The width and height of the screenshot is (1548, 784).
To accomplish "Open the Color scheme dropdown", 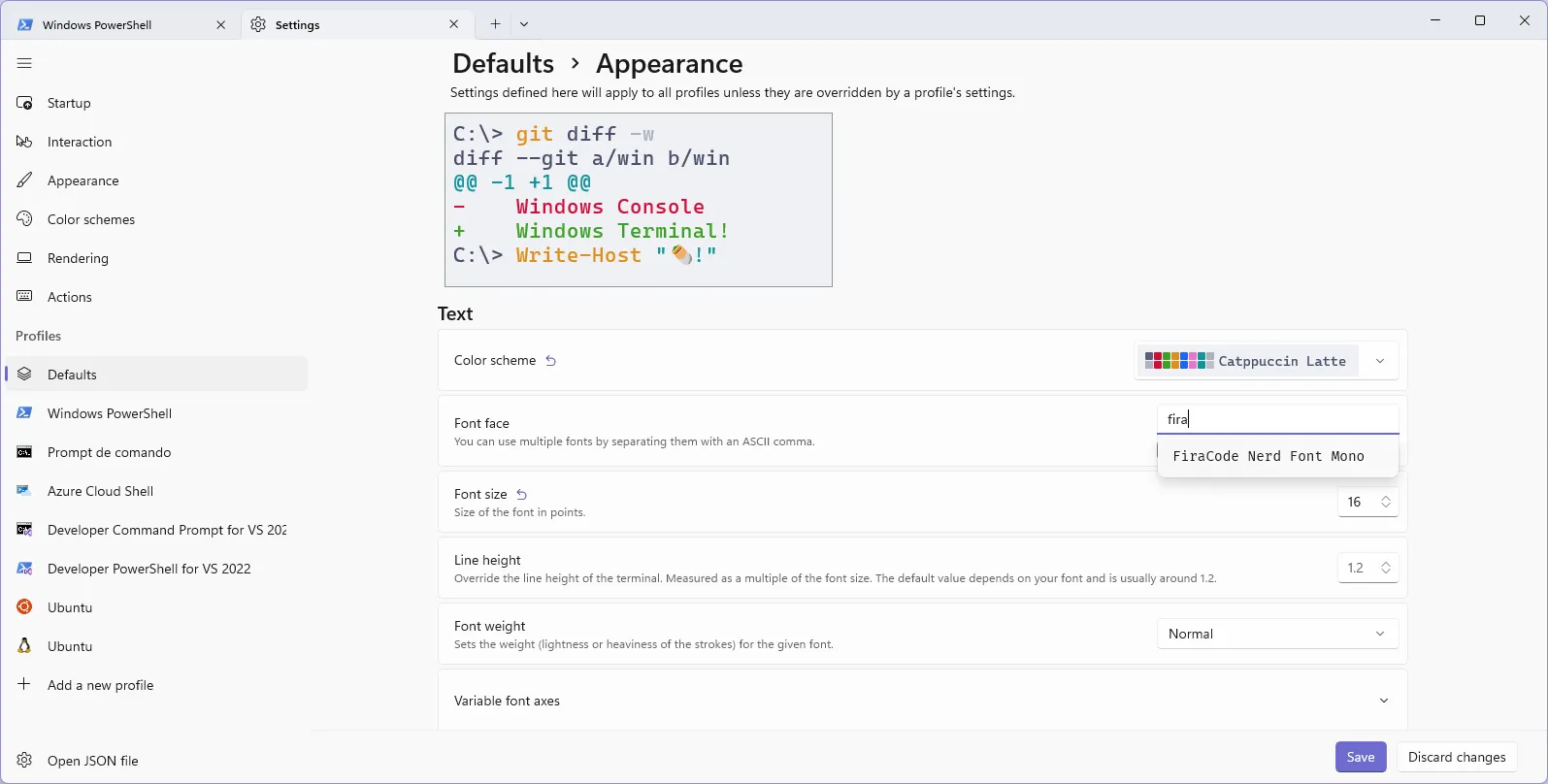I will (1267, 361).
